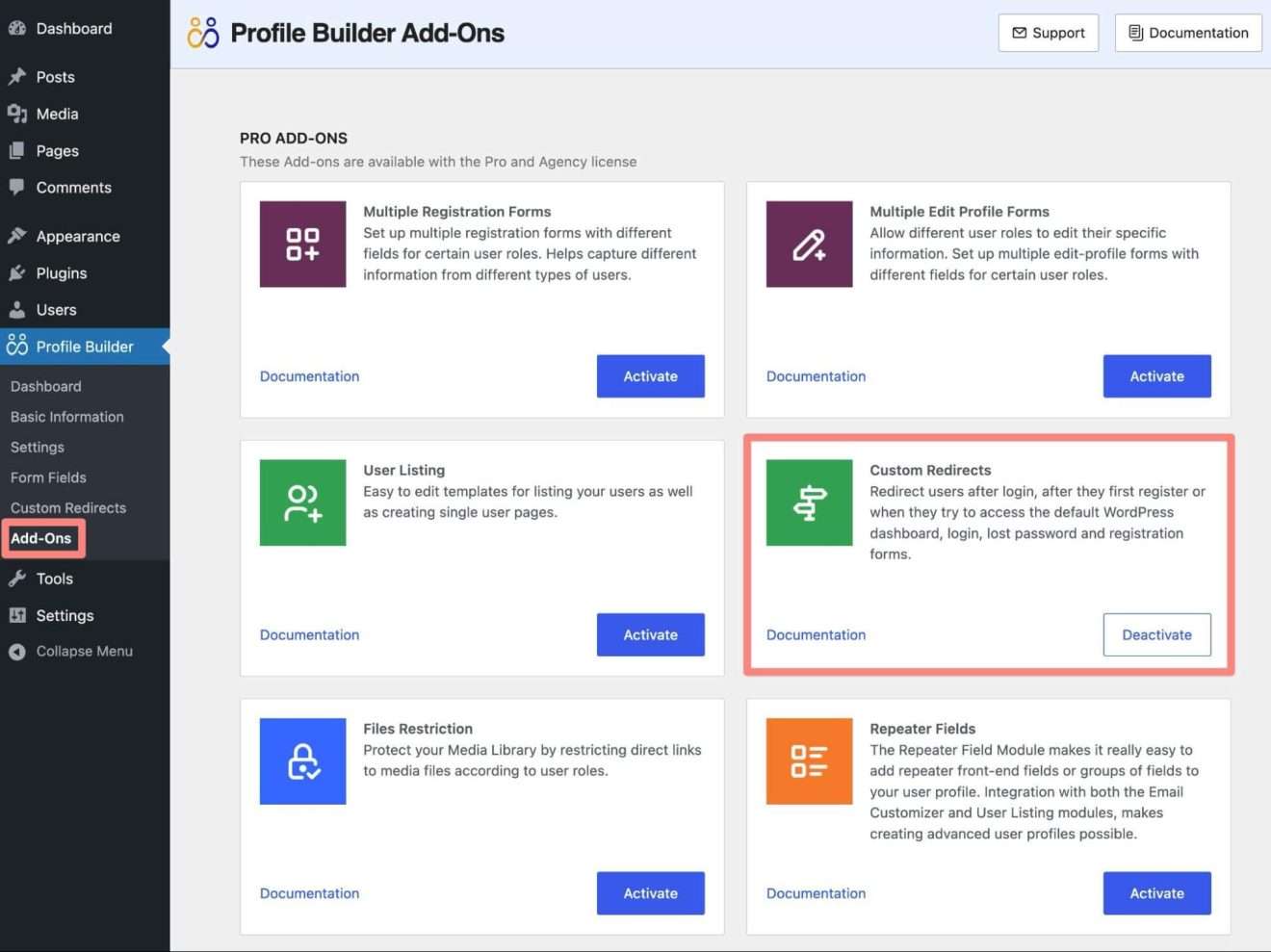Open Documentation link for Repeater Fields

tap(816, 893)
